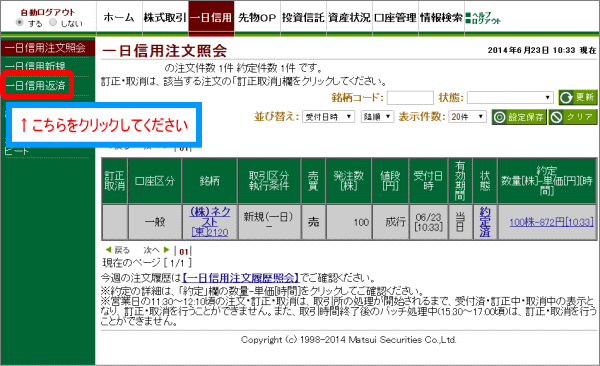Click the 一般 account type cell
Screen dimensions: 600x366
coord(155,222)
